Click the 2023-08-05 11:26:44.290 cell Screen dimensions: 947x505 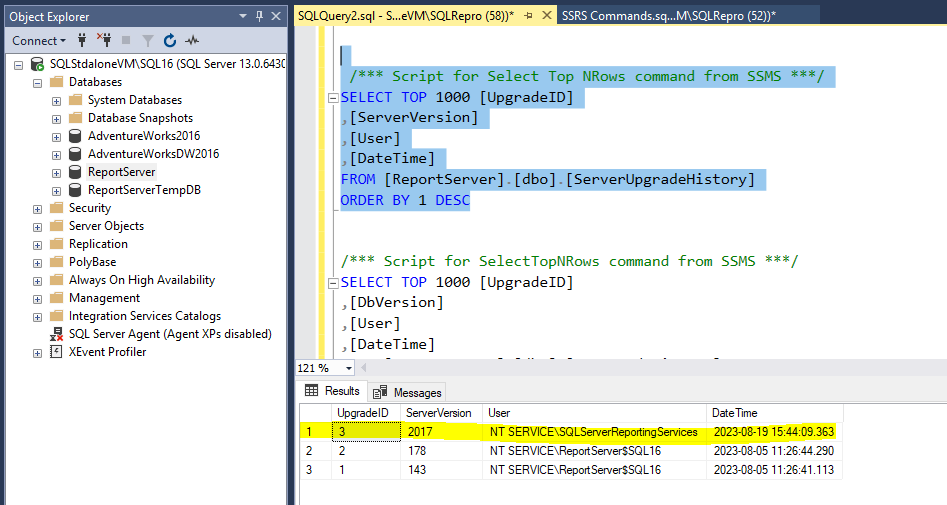tap(774, 451)
